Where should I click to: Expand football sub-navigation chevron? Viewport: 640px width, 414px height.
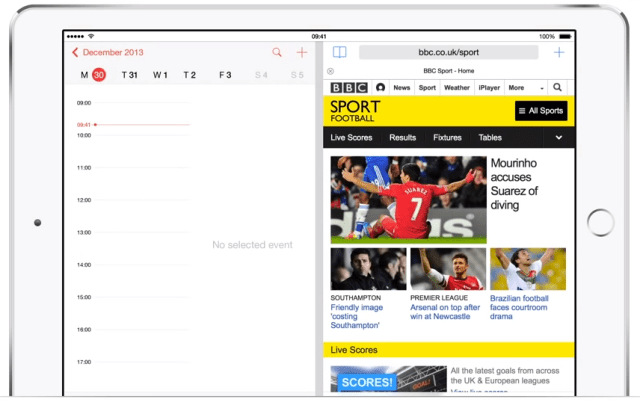[559, 138]
